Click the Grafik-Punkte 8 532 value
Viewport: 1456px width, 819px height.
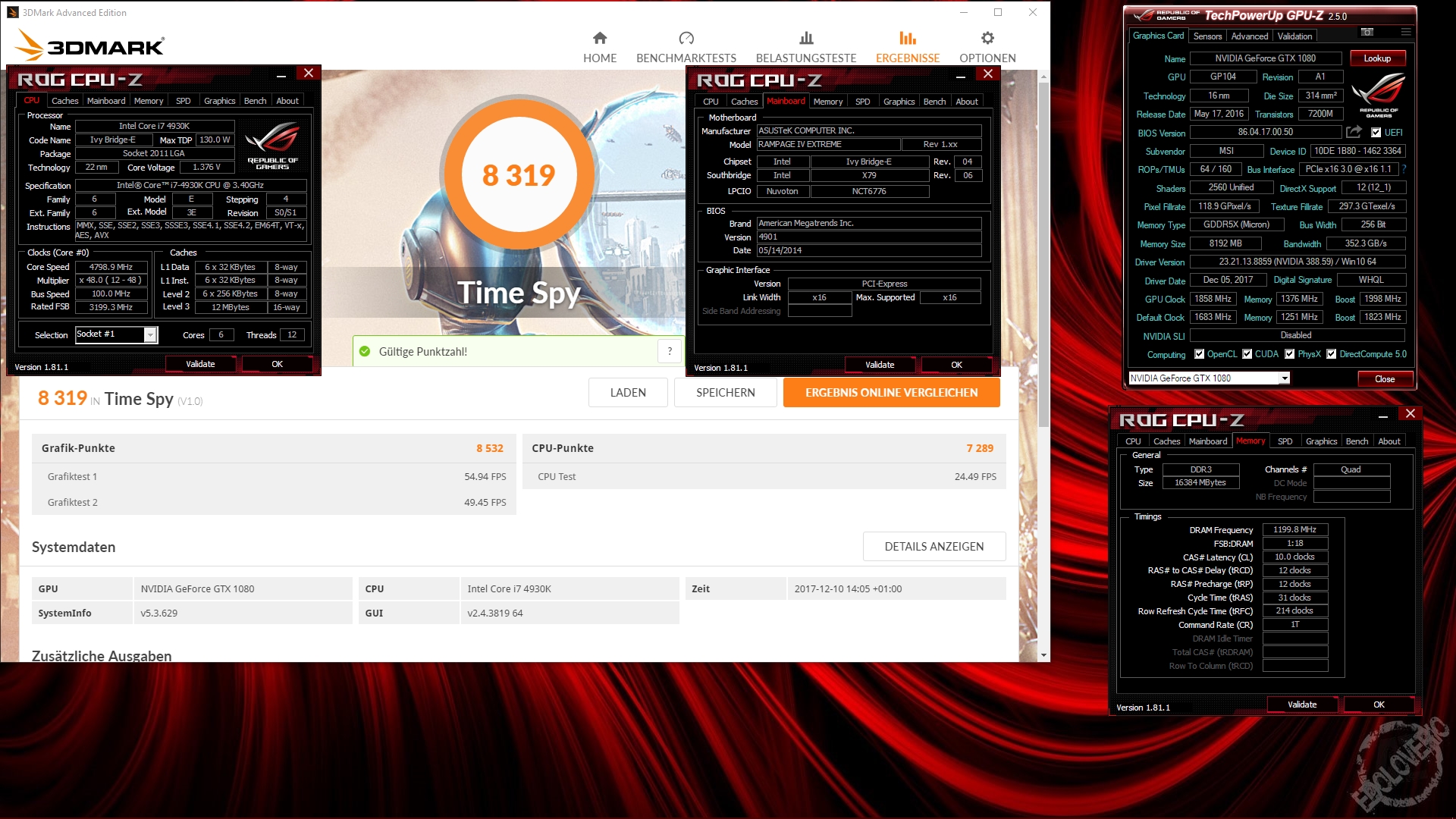[x=490, y=448]
